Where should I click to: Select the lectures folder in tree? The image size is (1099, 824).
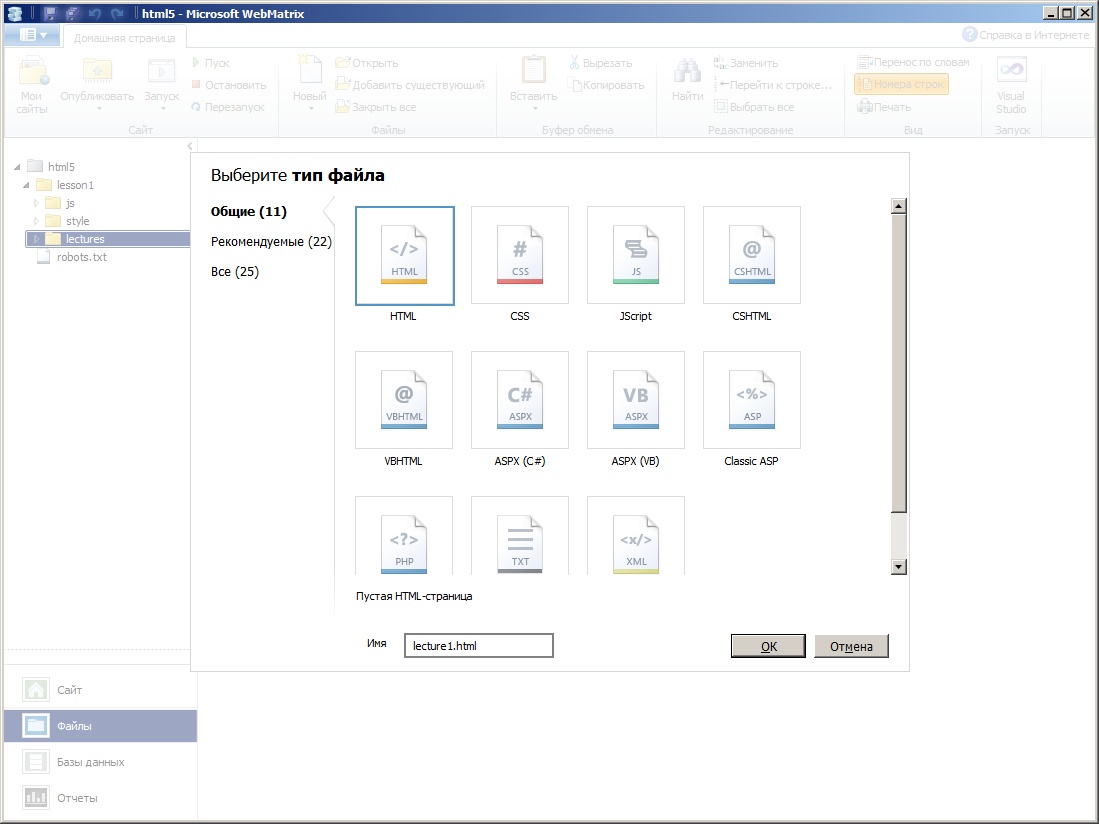108,239
